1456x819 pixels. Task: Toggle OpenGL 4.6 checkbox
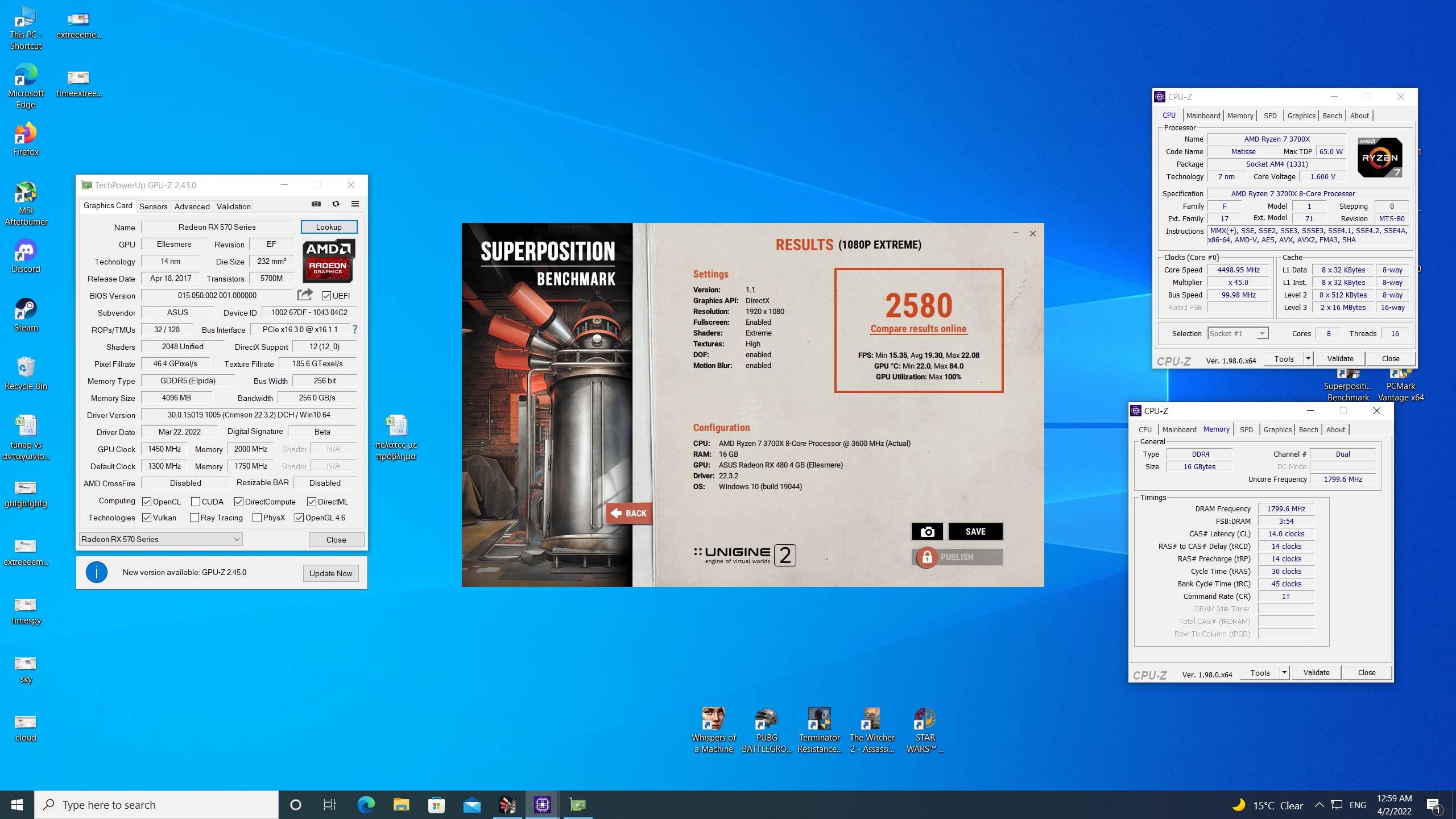(x=299, y=518)
